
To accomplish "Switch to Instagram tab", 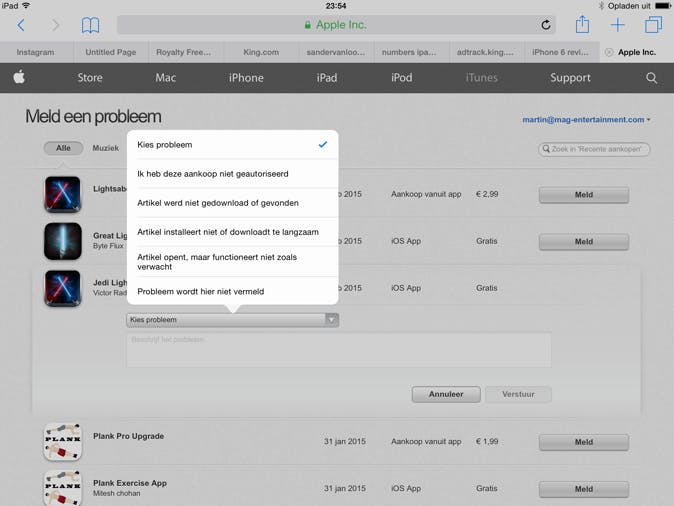I will pyautogui.click(x=36, y=52).
